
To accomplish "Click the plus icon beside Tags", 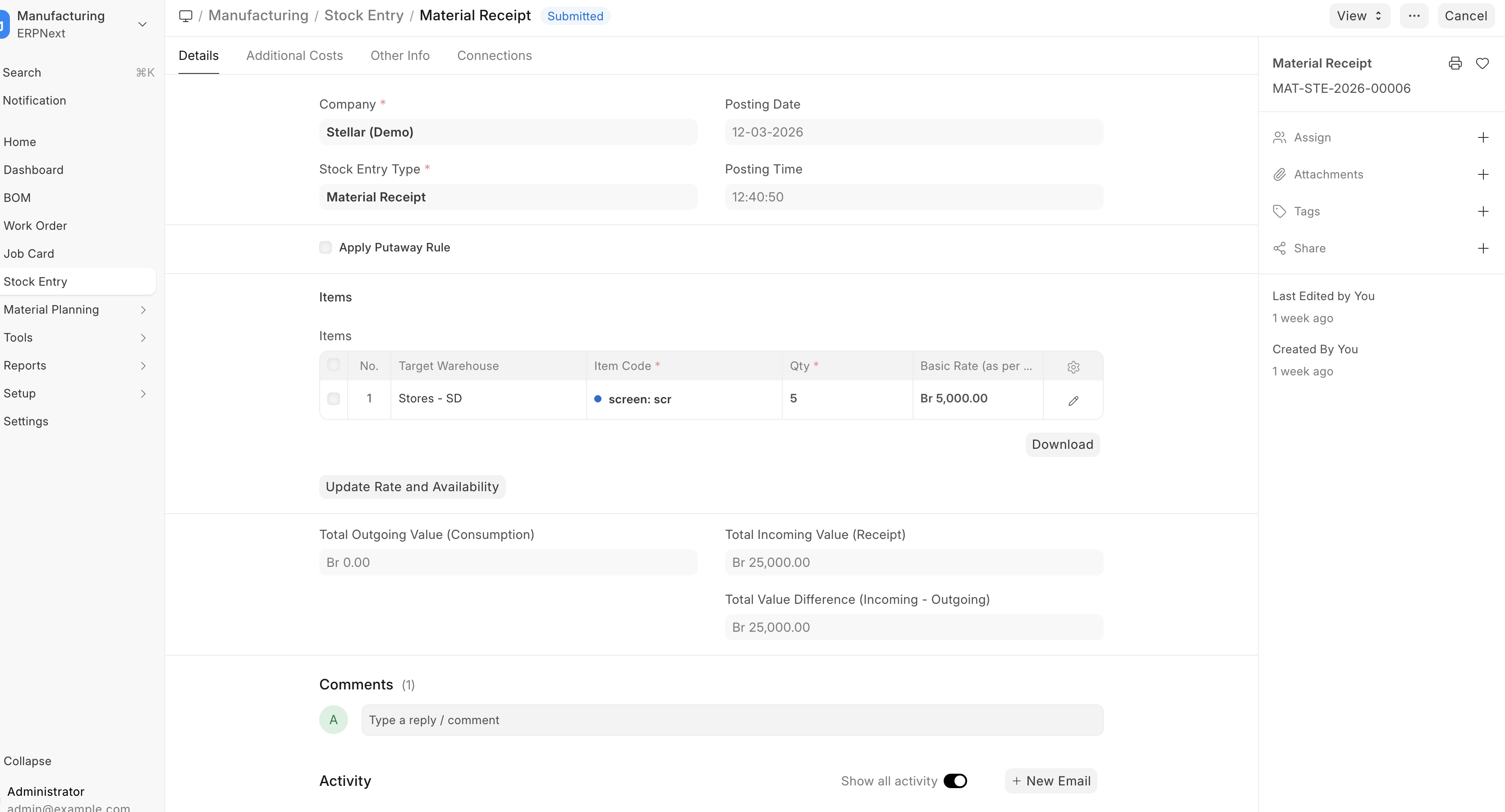I will coord(1483,211).
